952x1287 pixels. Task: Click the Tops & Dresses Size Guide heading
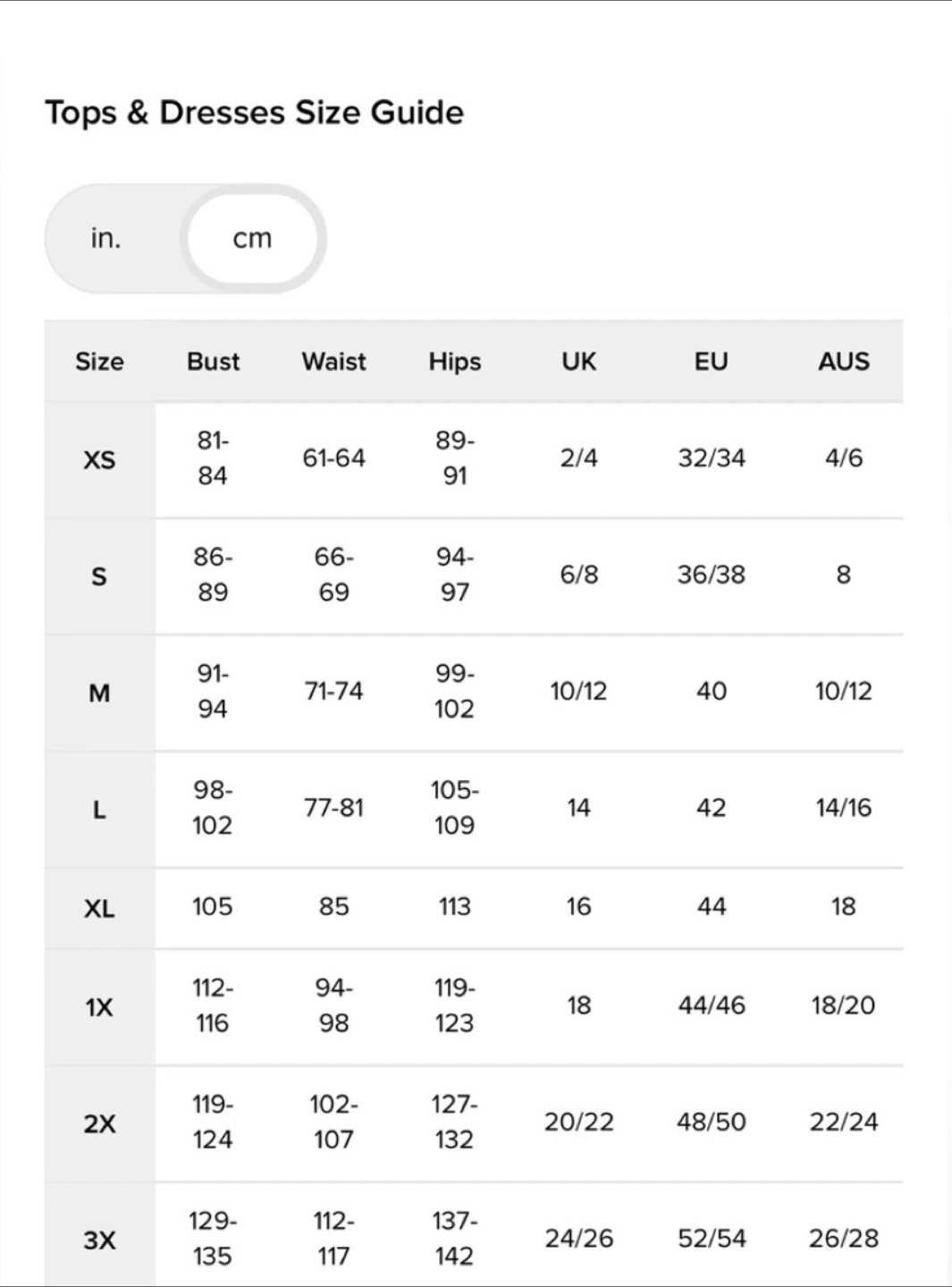tap(255, 113)
